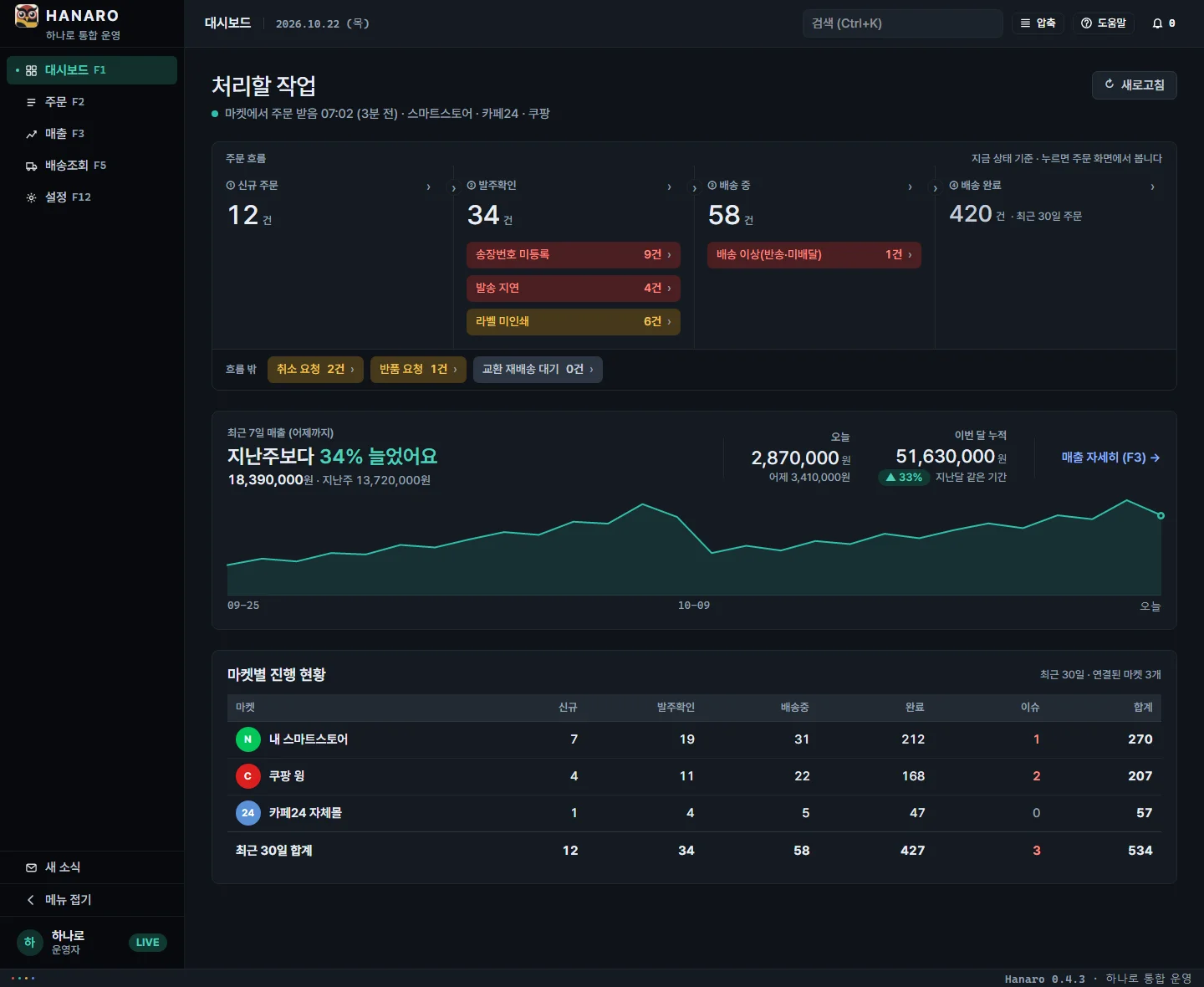Click the 매출 trend icon in sidebar
Image resolution: width=1204 pixels, height=987 pixels.
[x=31, y=134]
